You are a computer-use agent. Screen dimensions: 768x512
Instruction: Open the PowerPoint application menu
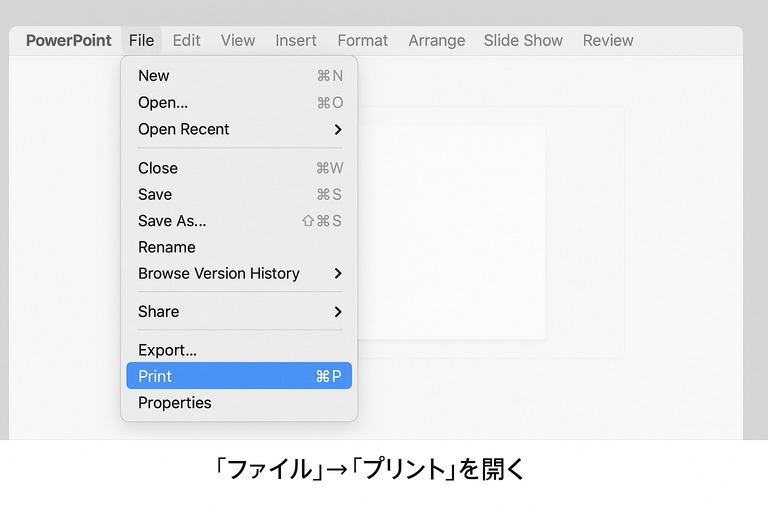click(69, 40)
